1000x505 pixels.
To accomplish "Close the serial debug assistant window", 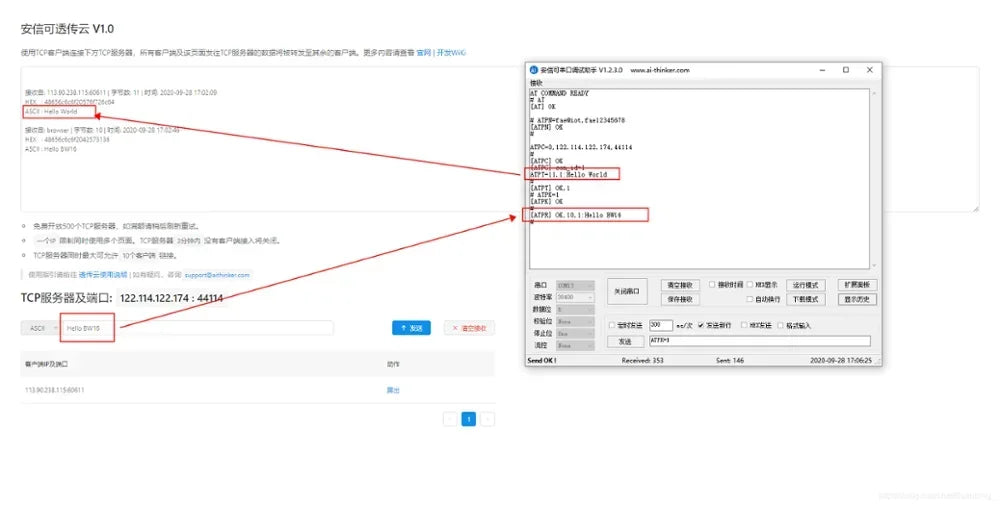I will click(x=870, y=70).
